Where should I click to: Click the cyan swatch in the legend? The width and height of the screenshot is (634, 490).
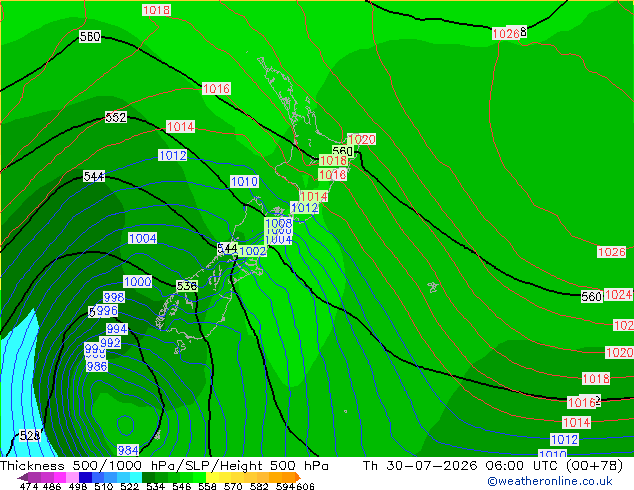[x=136, y=477]
